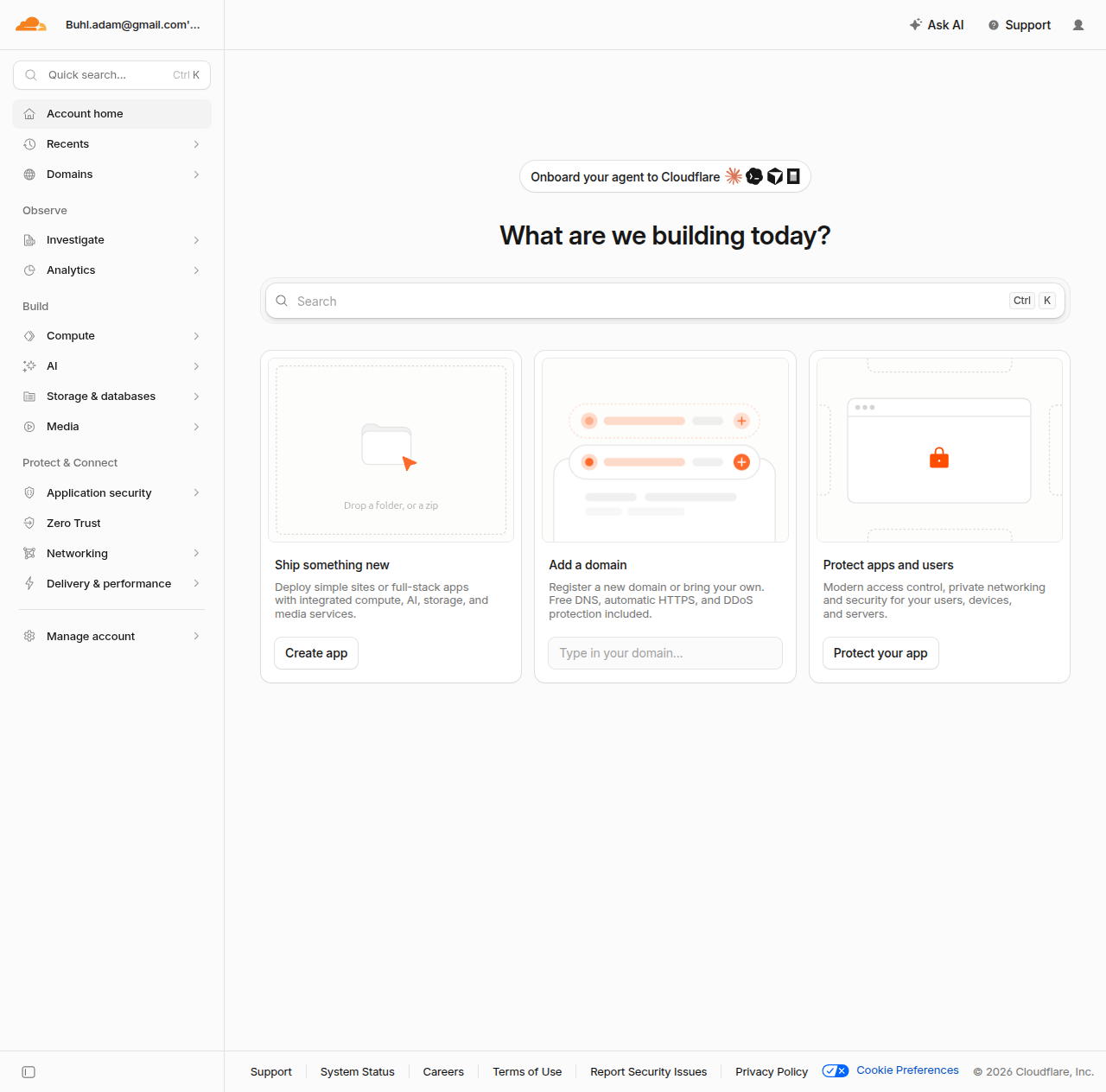Click the orange starburst agent icon
This screenshot has width=1106, height=1092.
(734, 176)
